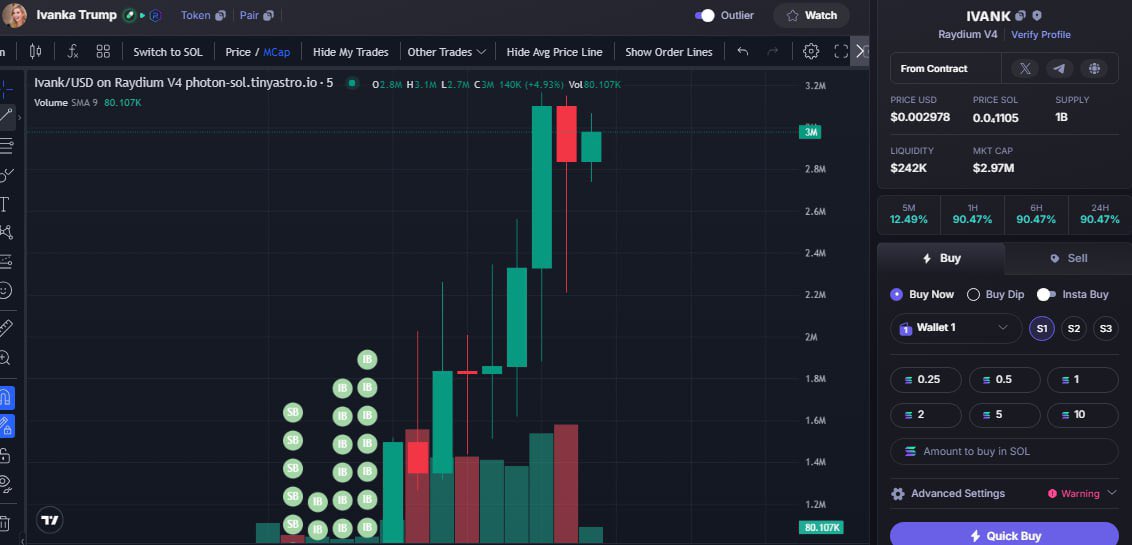Select the brush drawing tool
The height and width of the screenshot is (545, 1132).
pyautogui.click(x=6, y=175)
